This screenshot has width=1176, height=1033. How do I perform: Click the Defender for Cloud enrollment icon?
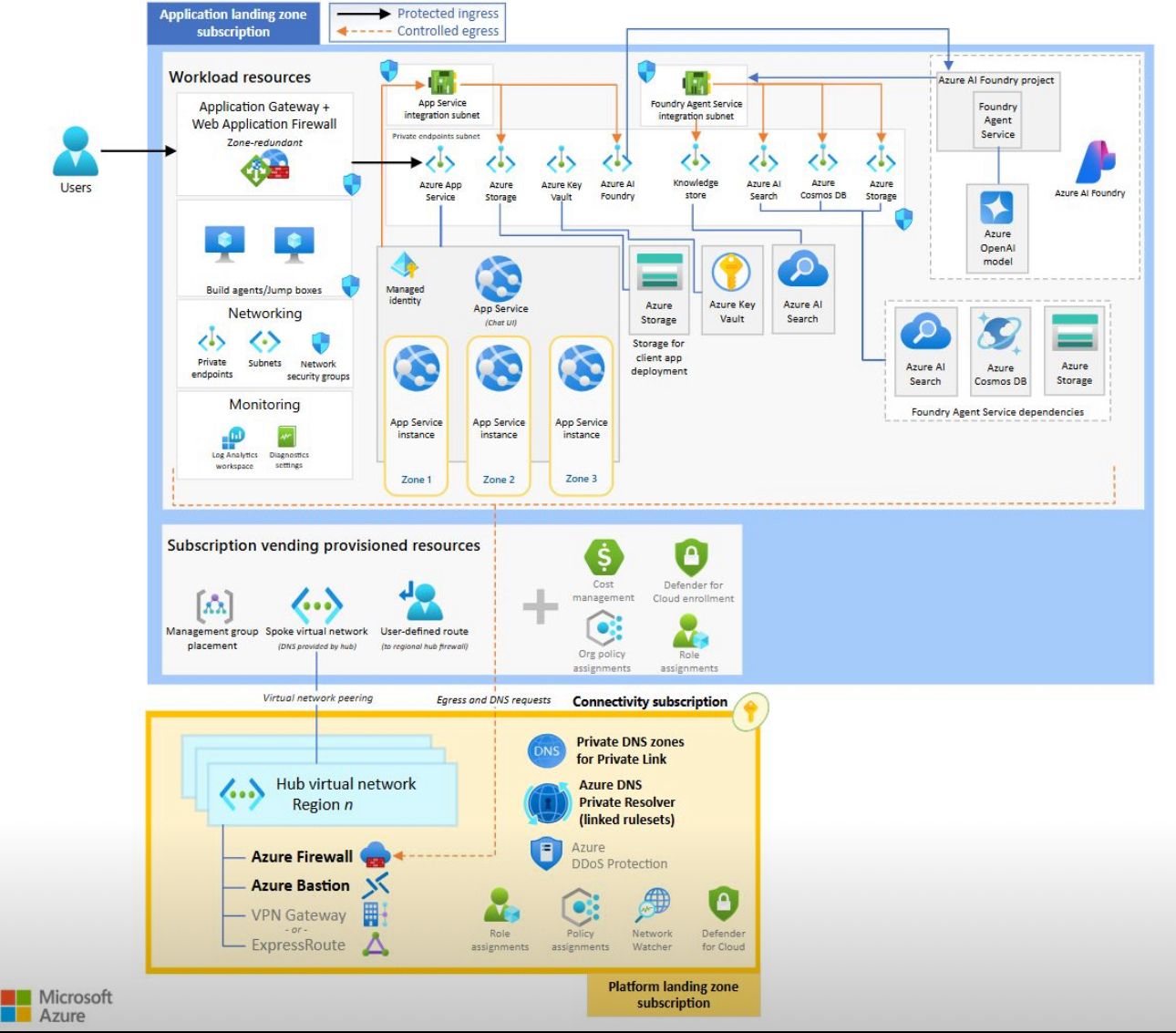coord(691,557)
